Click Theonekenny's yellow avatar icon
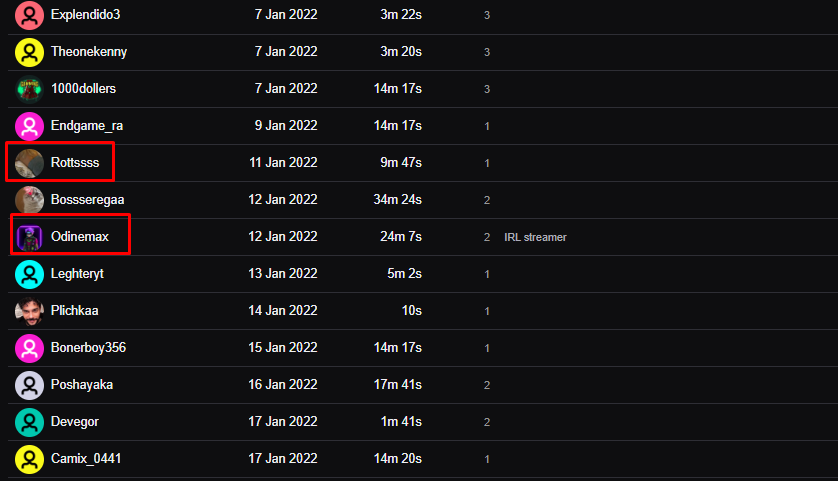This screenshot has width=838, height=481. click(x=29, y=52)
